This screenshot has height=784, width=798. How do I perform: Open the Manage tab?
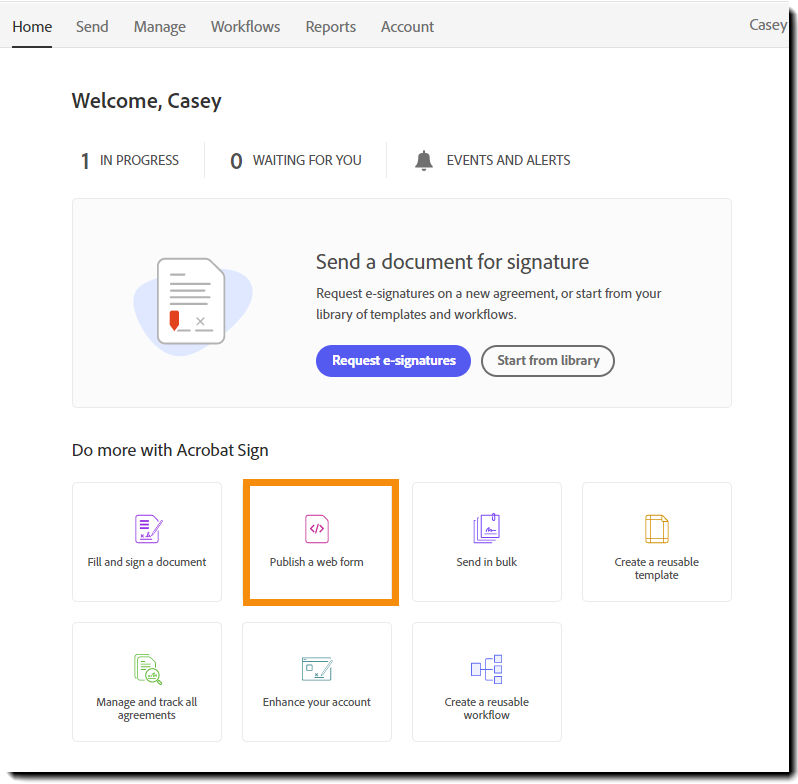[x=160, y=26]
